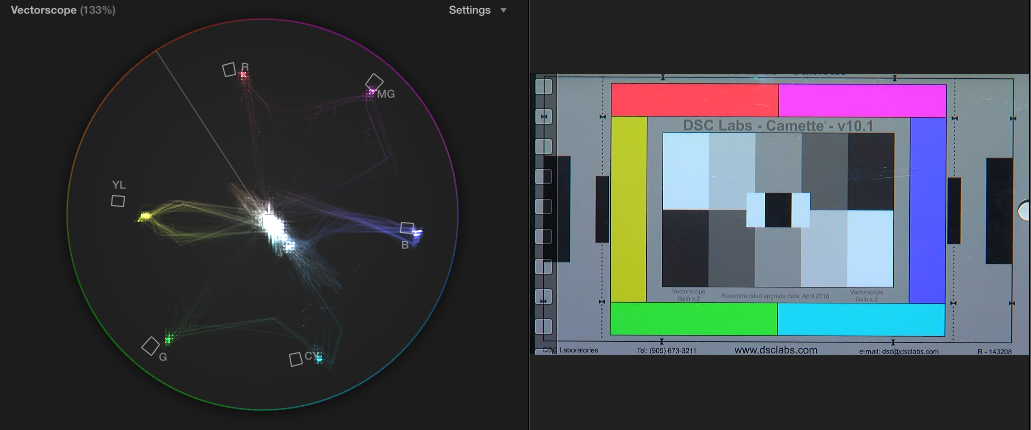Click the yellow YL target box
1031x430 pixels.
(x=118, y=201)
